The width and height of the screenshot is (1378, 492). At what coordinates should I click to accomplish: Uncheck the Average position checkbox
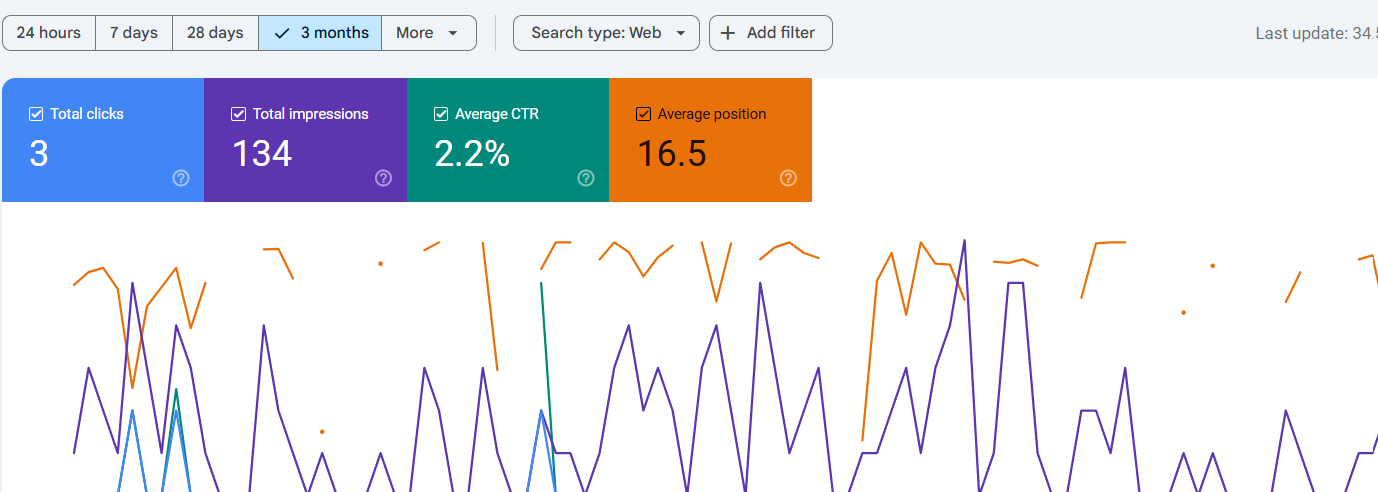click(643, 114)
